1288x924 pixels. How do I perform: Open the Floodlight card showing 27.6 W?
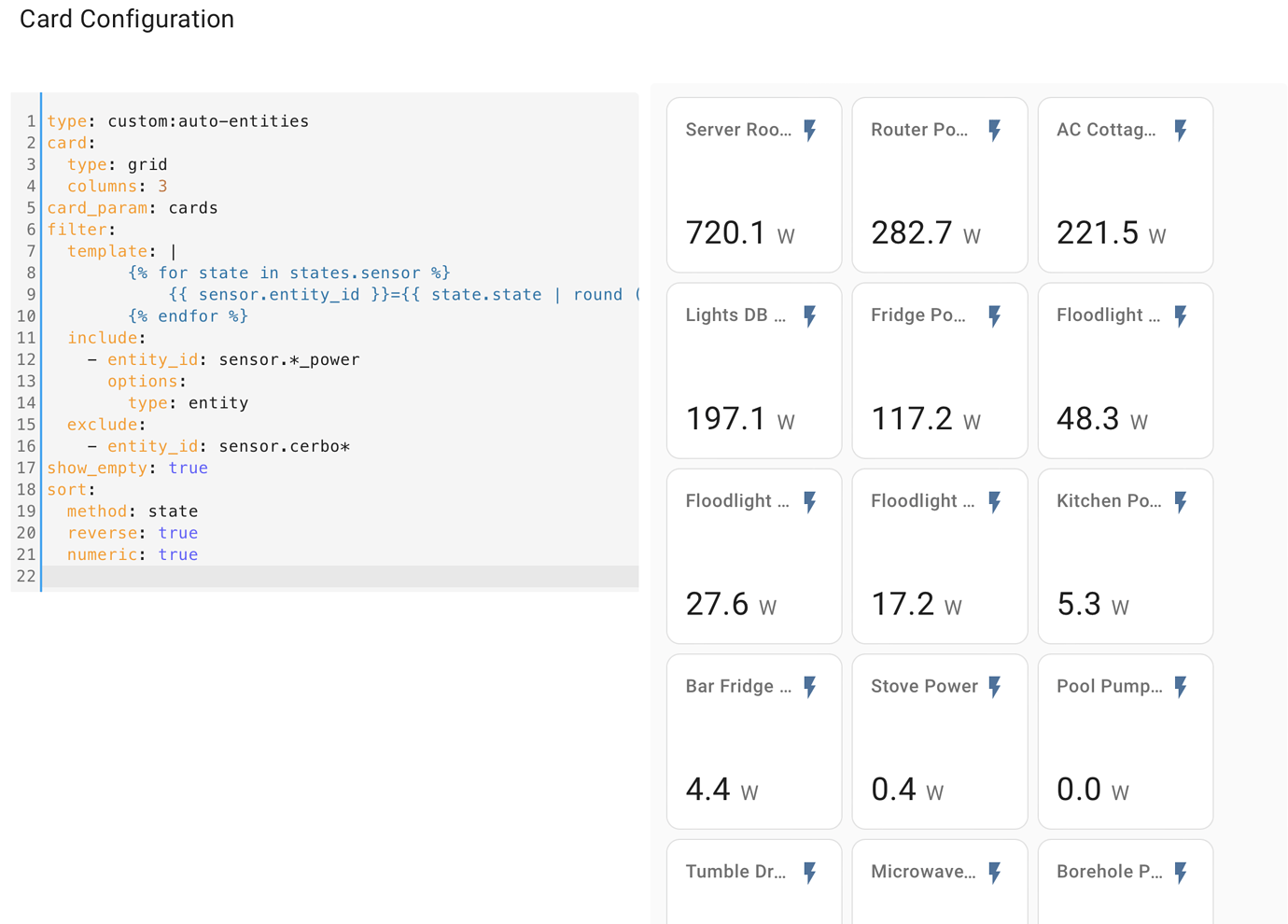coord(753,556)
